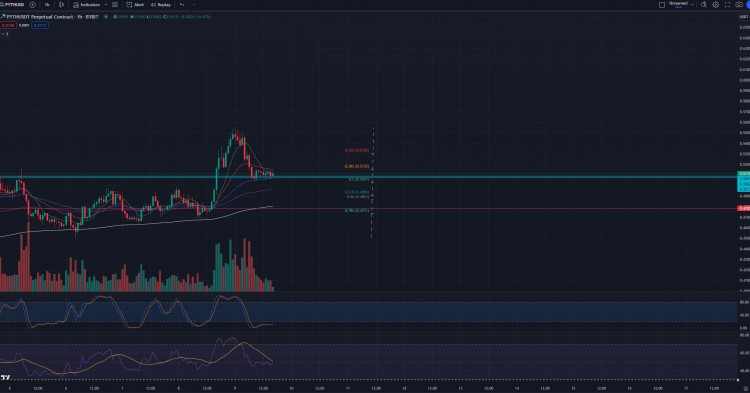This screenshot has width=750, height=393.
Task: Open the Unnamed layout save name
Action: [678, 4]
